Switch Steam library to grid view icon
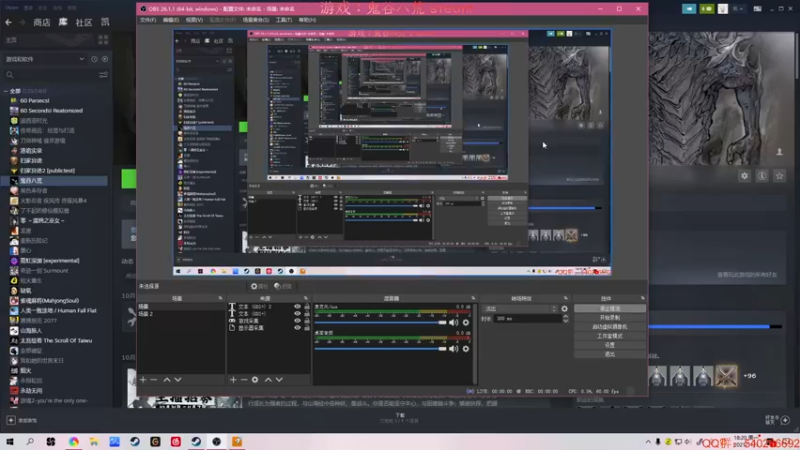 click(x=103, y=40)
